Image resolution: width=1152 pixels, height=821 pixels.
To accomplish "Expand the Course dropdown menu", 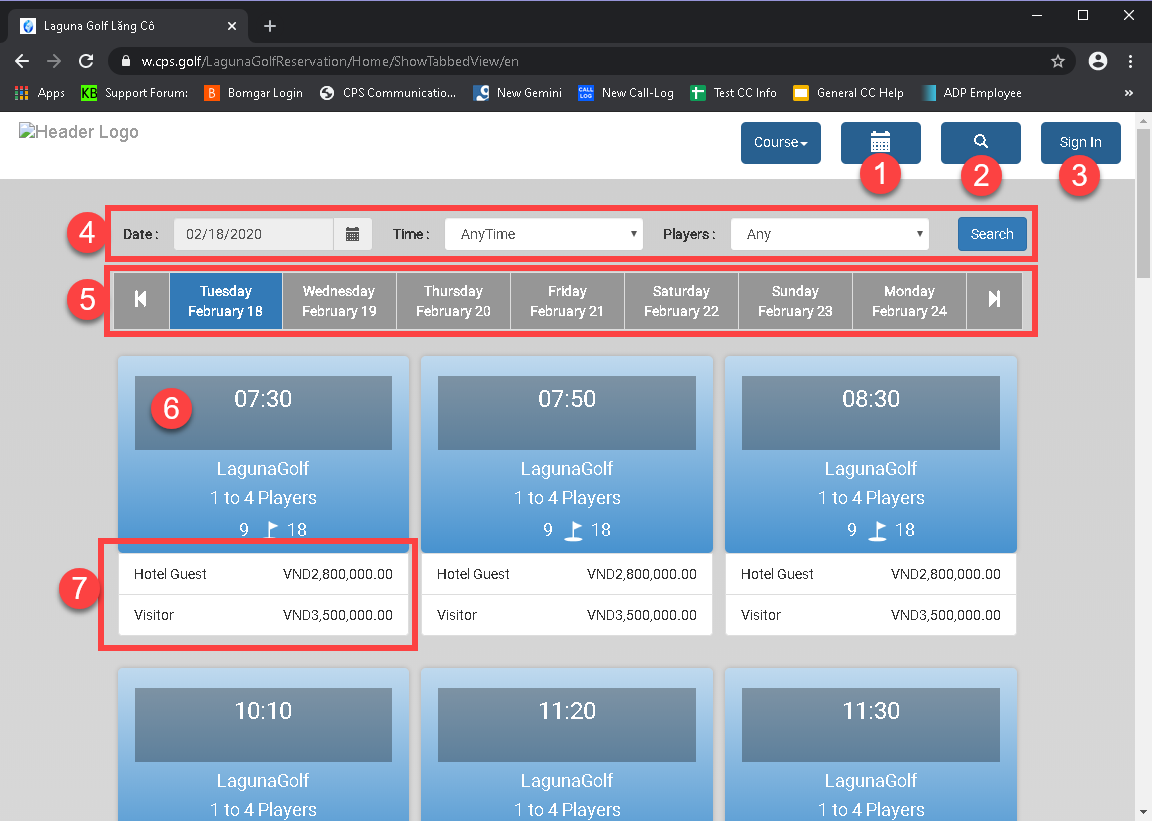I will pos(780,142).
